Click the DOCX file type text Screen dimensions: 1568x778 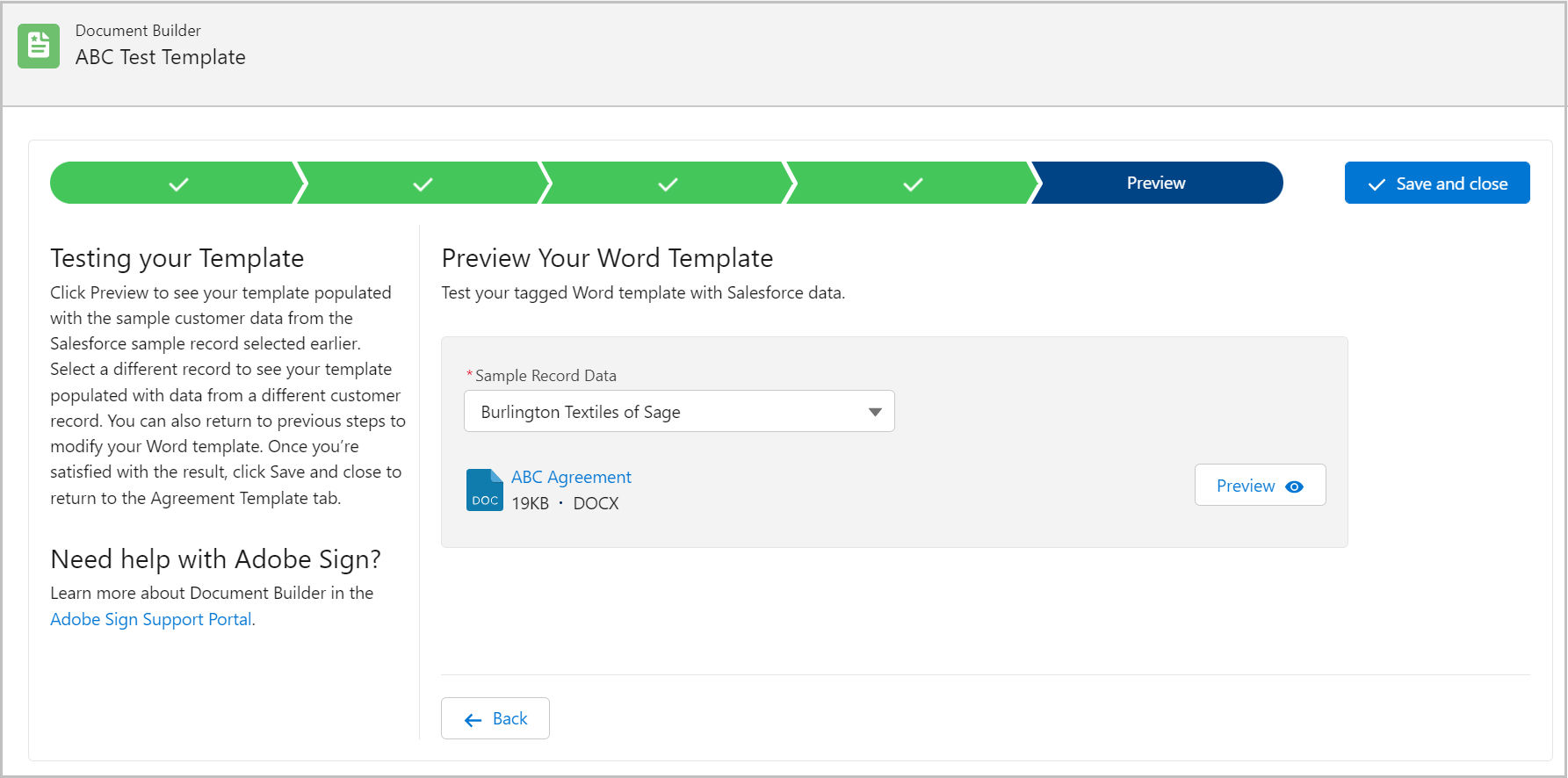point(596,503)
